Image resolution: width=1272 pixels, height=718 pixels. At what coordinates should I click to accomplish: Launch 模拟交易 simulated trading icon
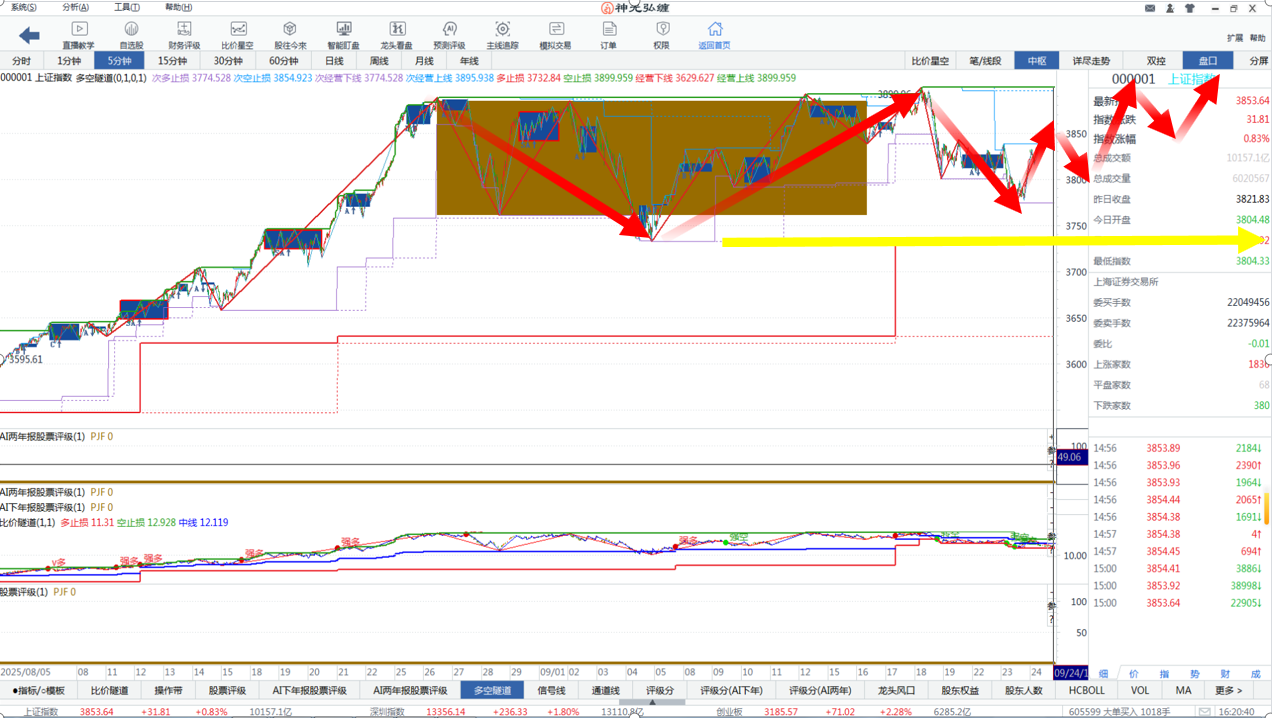coord(556,35)
